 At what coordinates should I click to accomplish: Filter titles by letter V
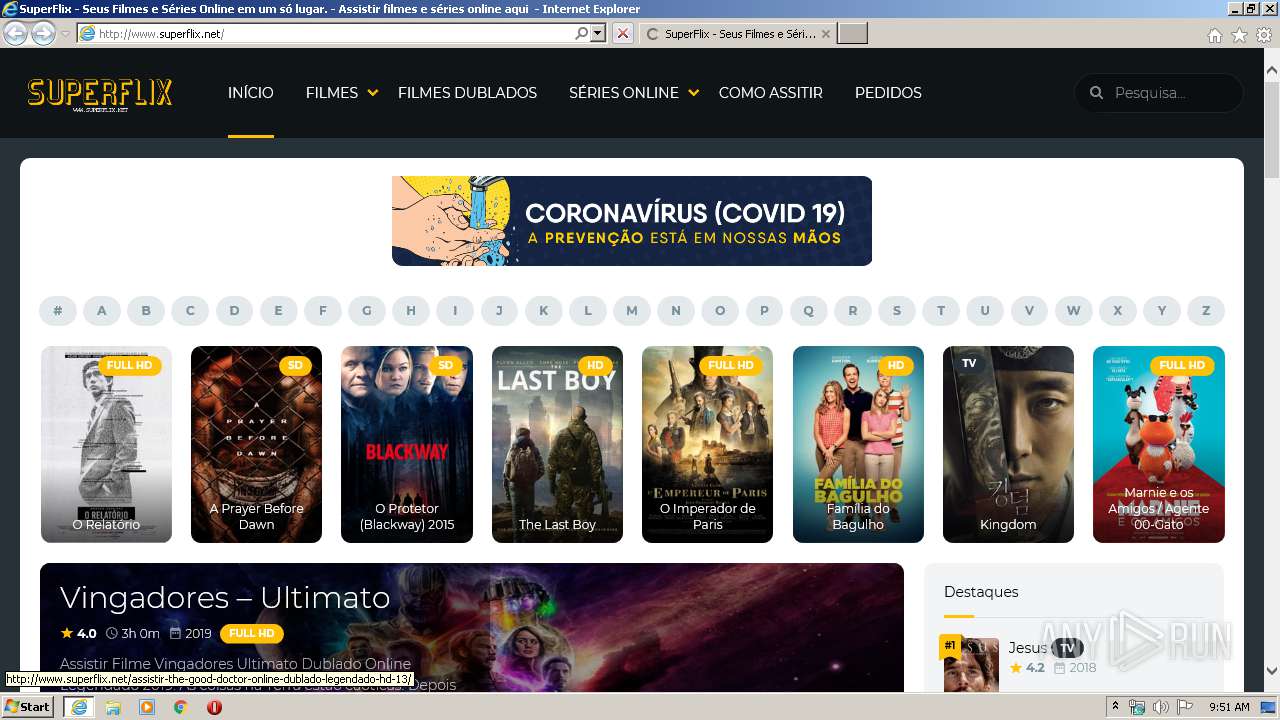tap(1029, 311)
